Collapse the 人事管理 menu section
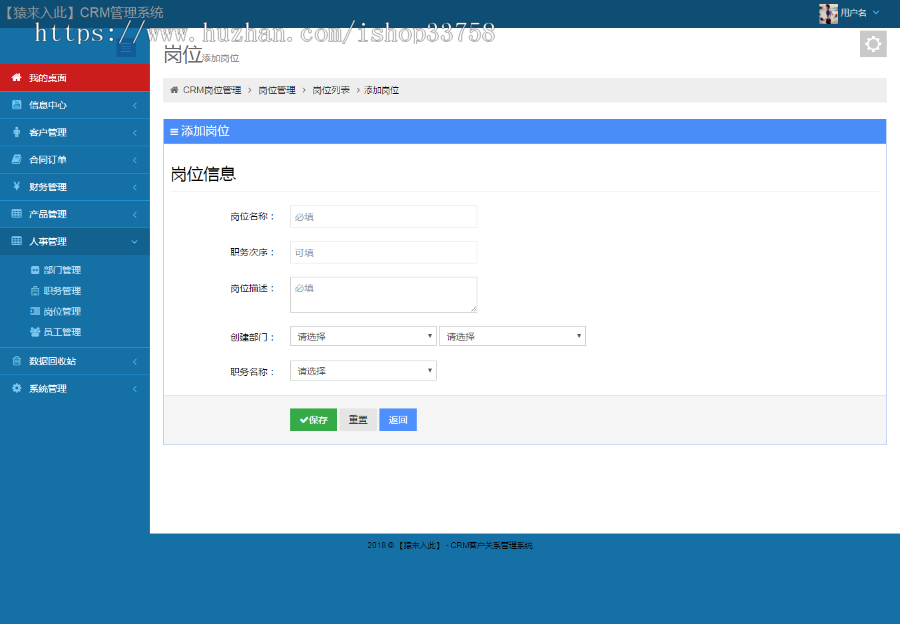 [60, 241]
